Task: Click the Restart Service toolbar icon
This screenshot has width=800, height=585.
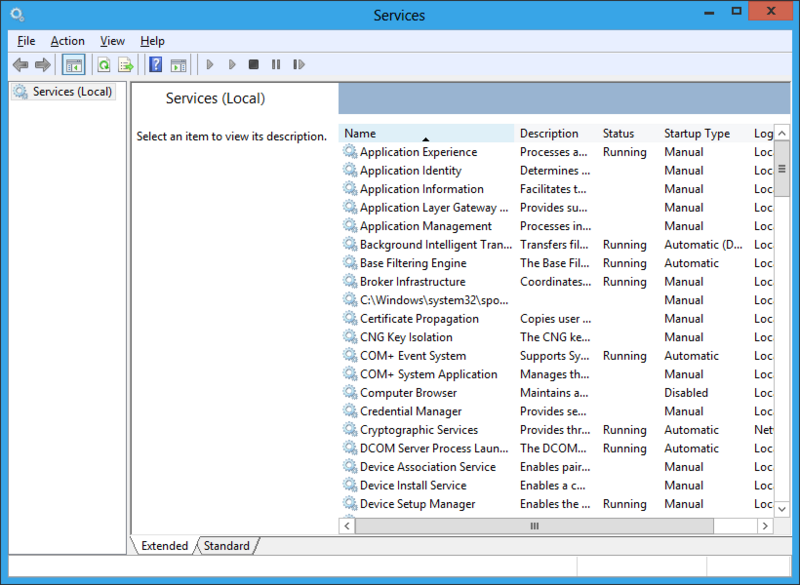Action: pyautogui.click(x=298, y=65)
